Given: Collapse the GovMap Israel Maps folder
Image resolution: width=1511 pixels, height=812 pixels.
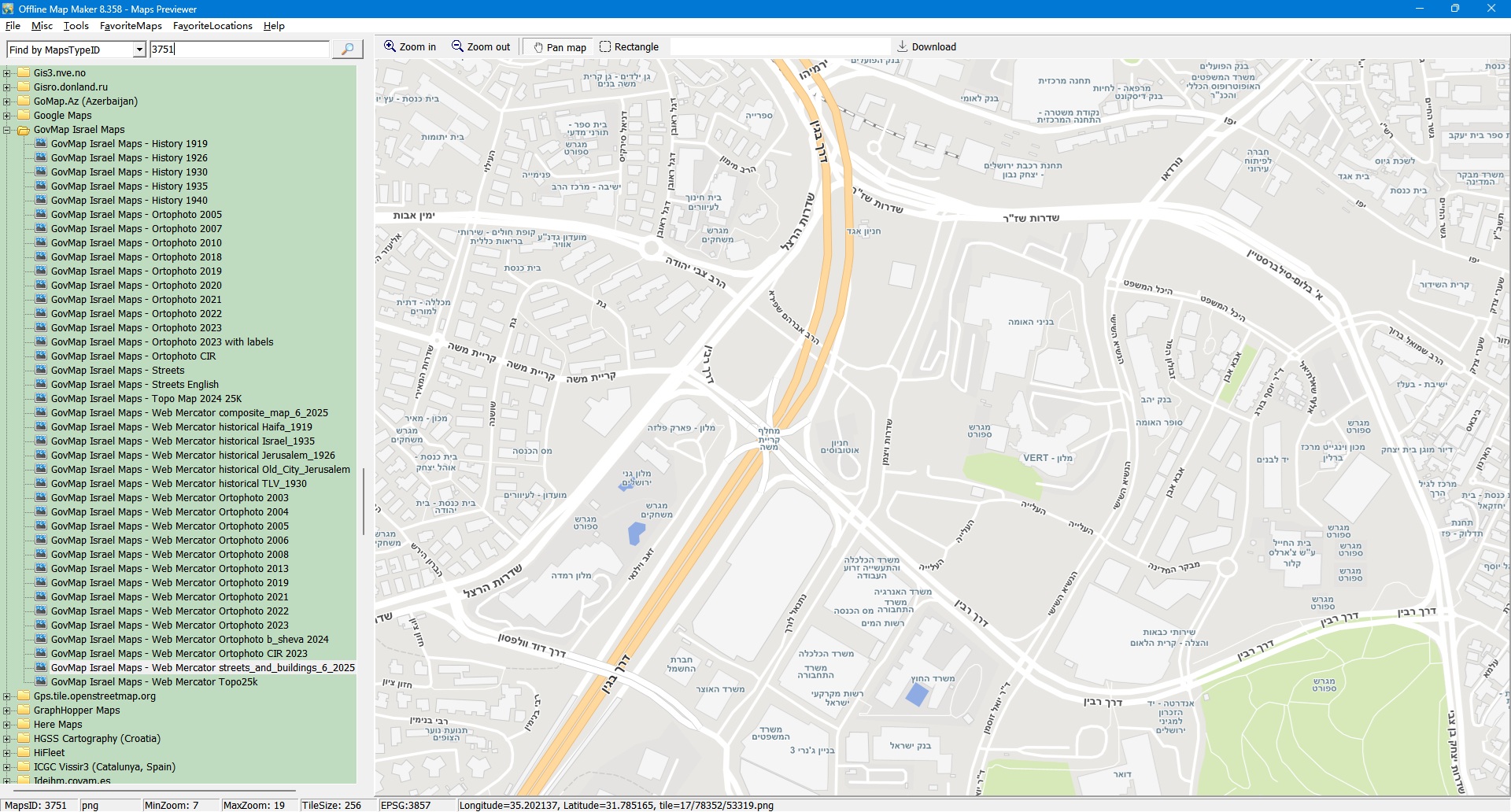Looking at the screenshot, I should point(7,130).
